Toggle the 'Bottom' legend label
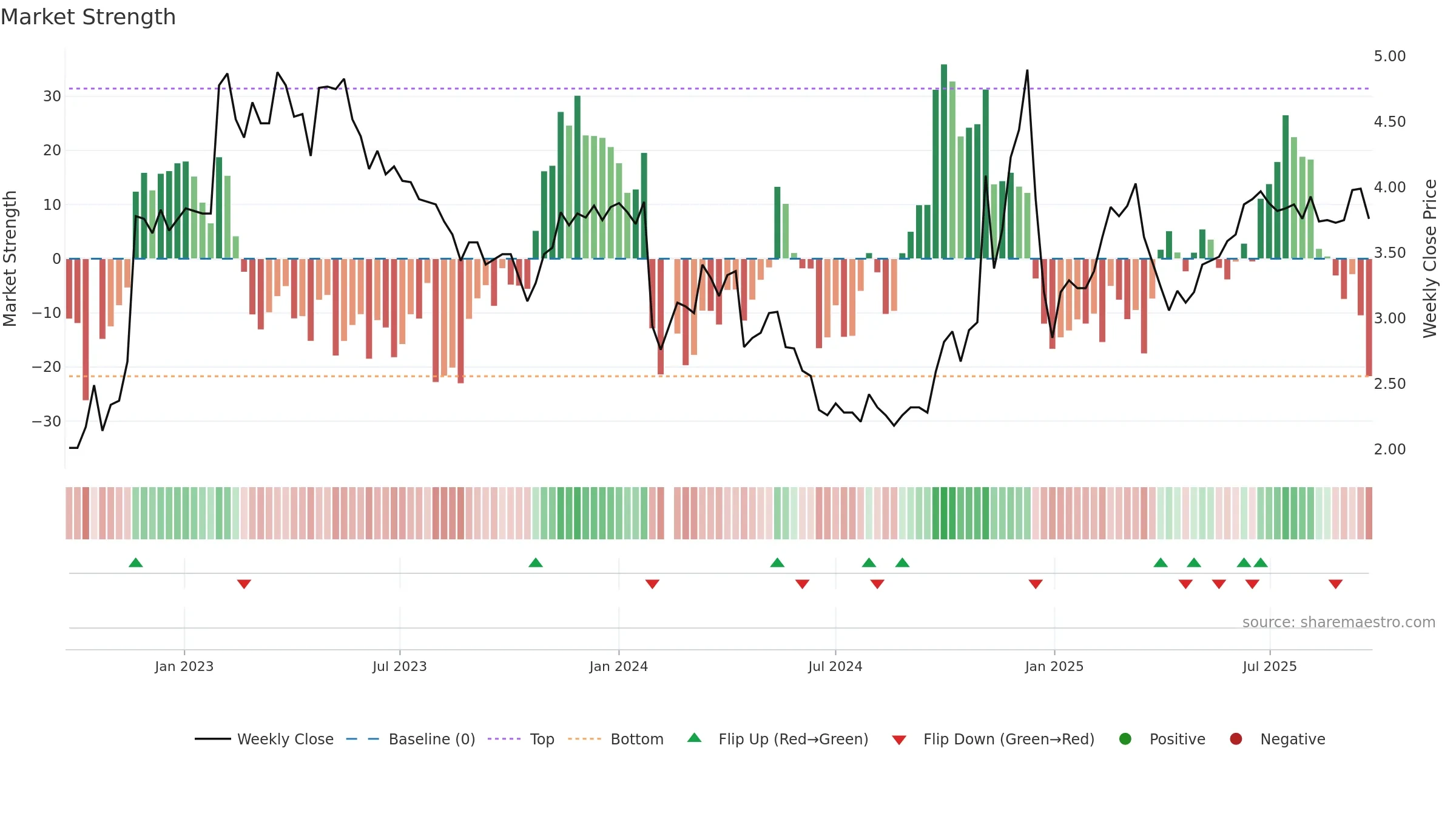1456x819 pixels. pos(637,739)
